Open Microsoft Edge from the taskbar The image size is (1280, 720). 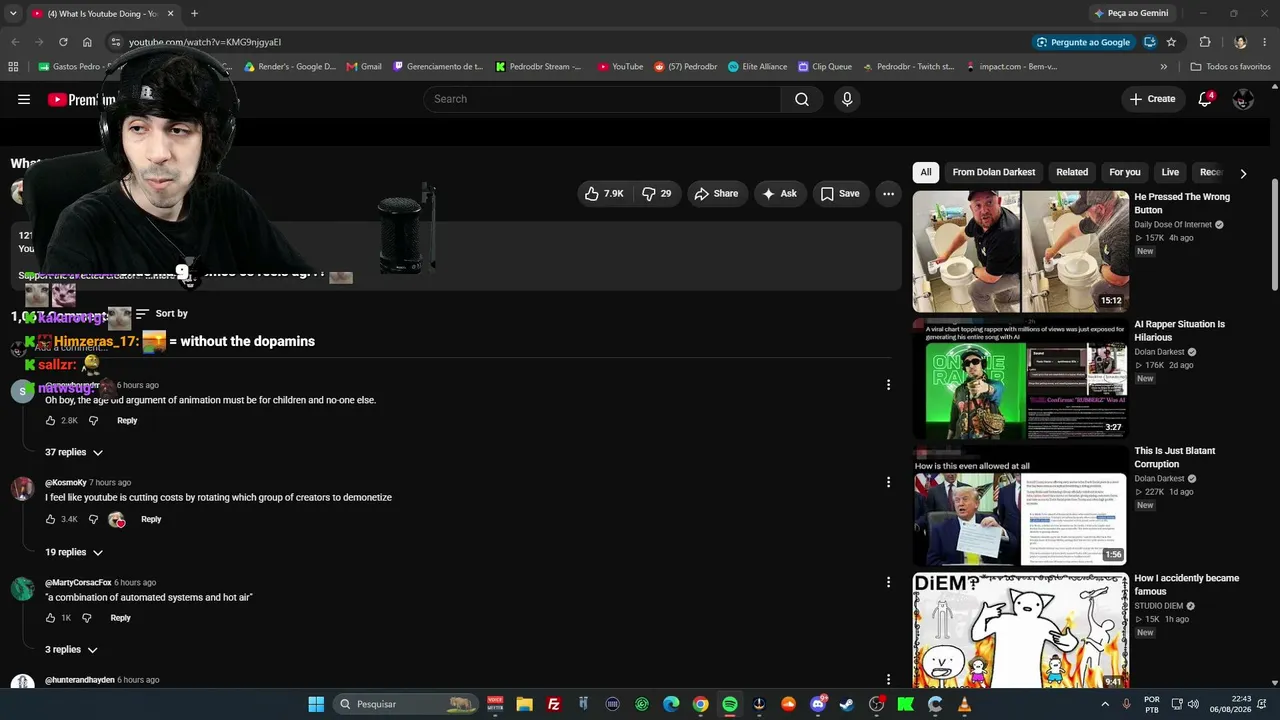tap(671, 704)
